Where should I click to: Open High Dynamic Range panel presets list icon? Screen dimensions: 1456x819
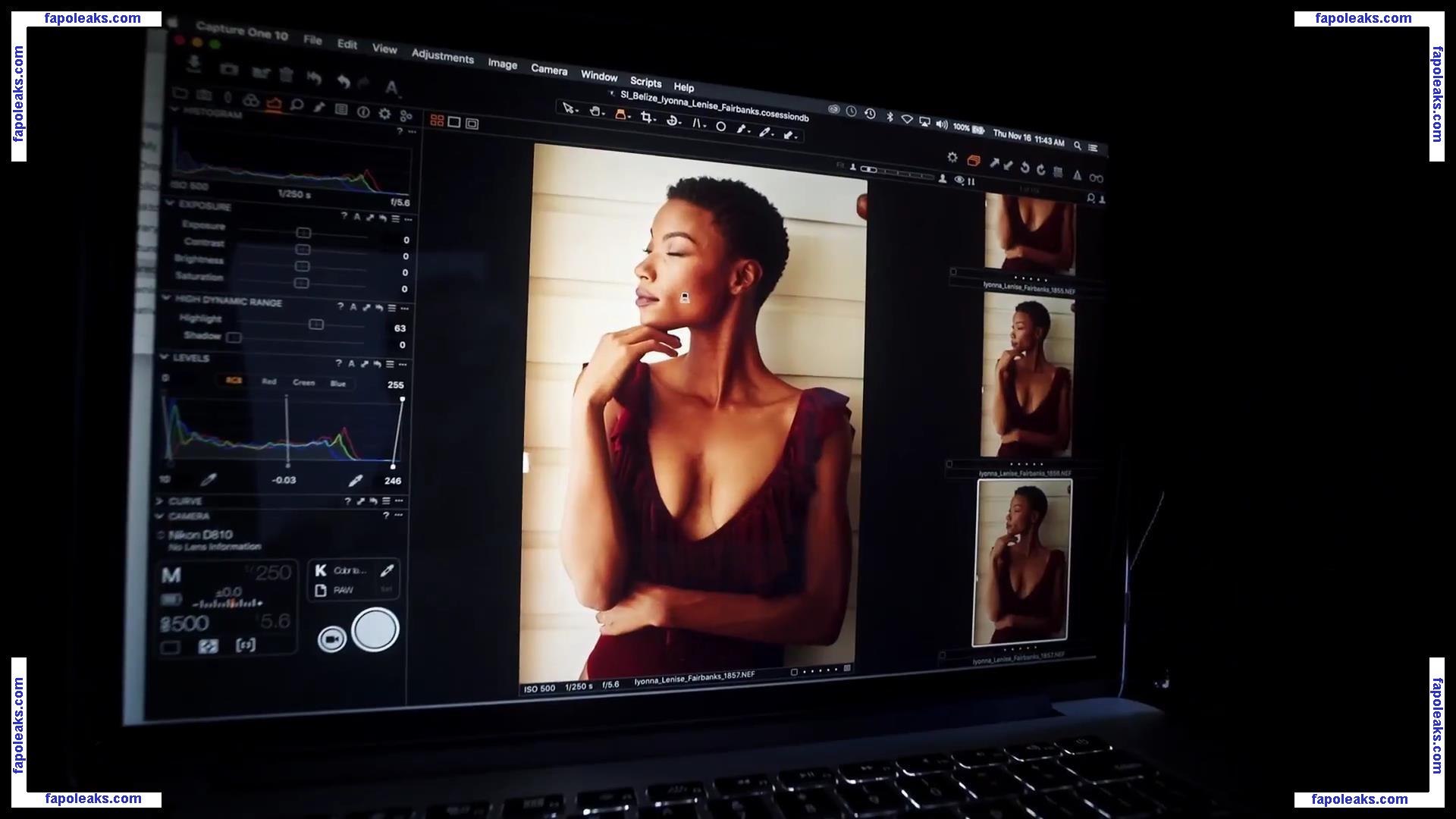(x=391, y=308)
